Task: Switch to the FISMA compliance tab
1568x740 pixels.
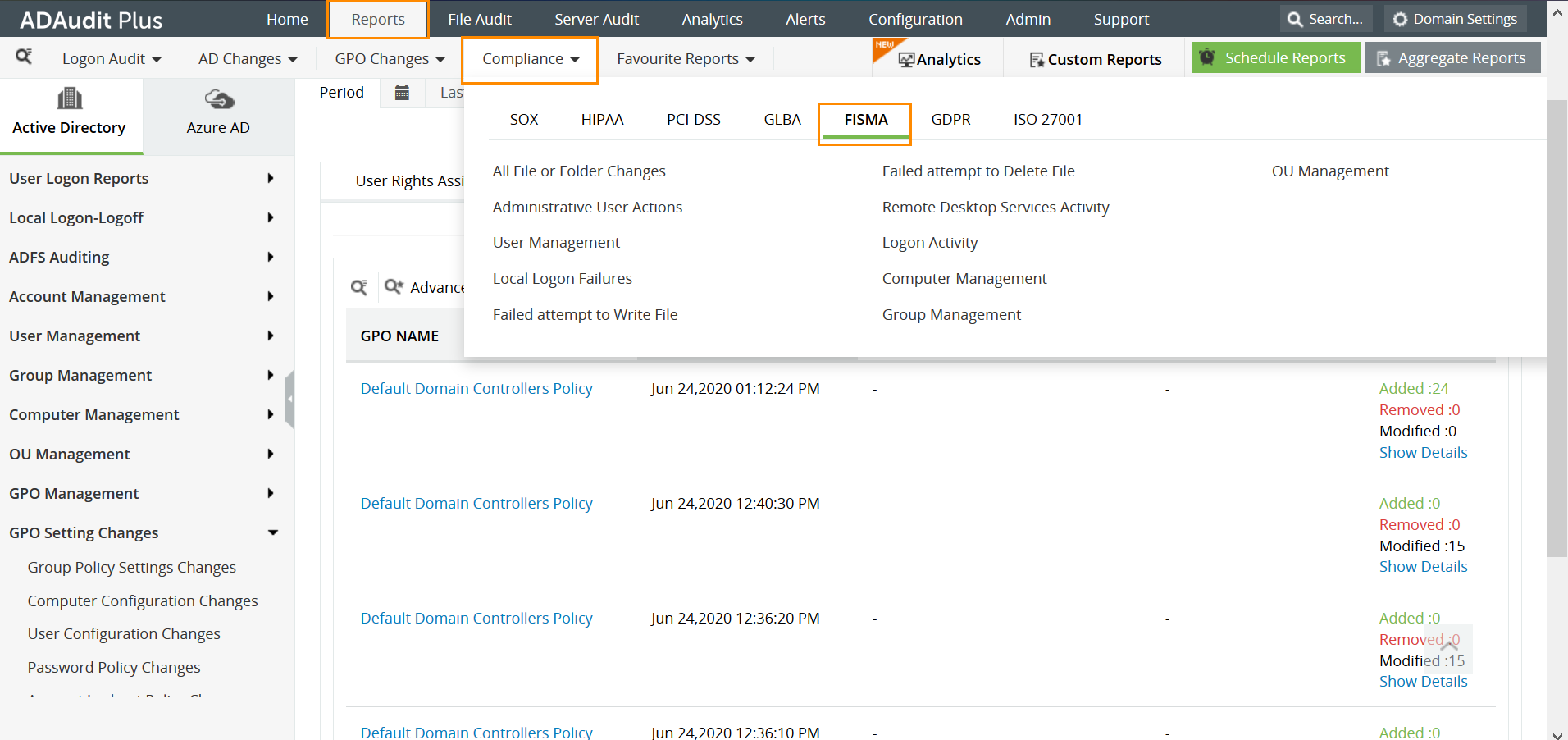Action: pyautogui.click(x=864, y=119)
